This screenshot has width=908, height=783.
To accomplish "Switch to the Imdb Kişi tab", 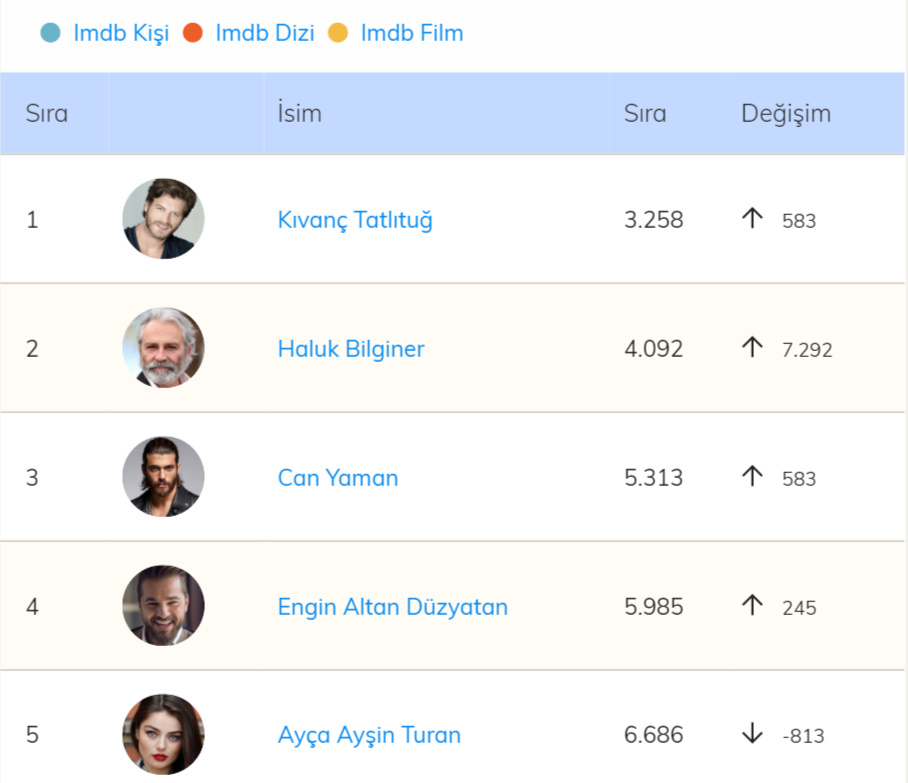I will 121,33.
